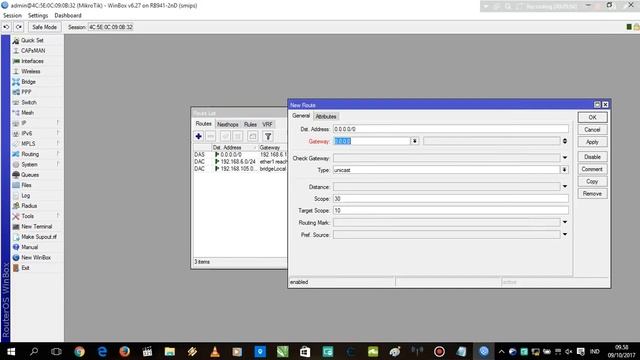Click the Dst. Address input field
The image size is (640, 360).
(x=451, y=129)
